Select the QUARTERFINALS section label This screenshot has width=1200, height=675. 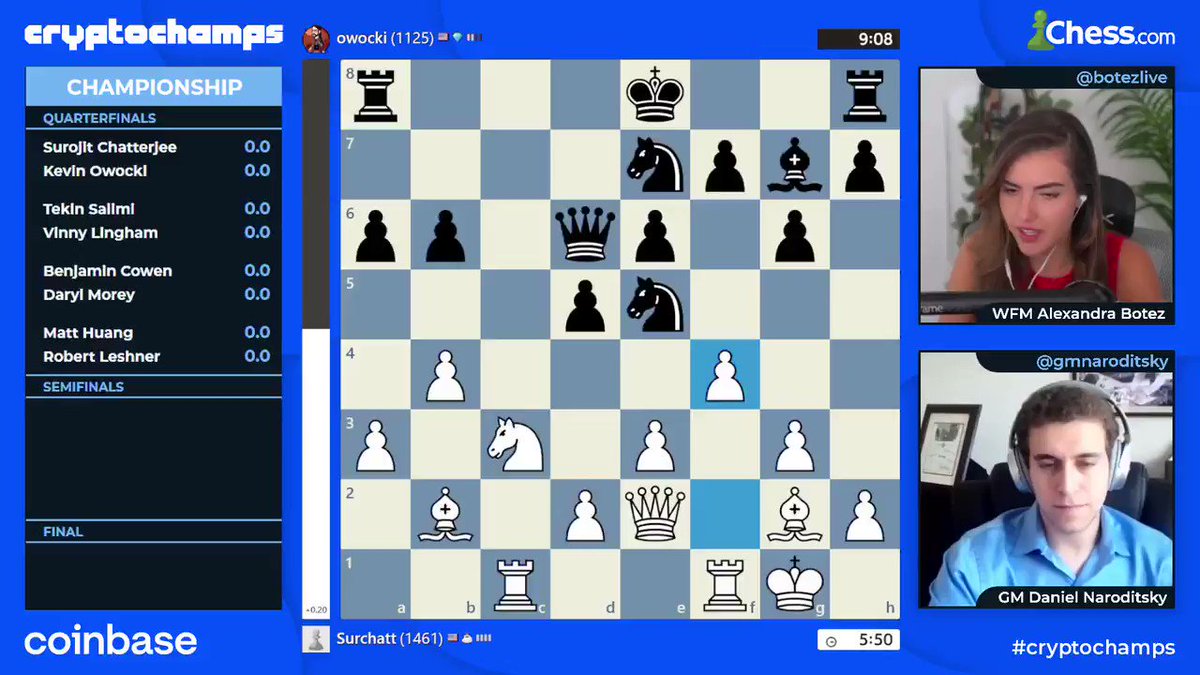point(99,118)
